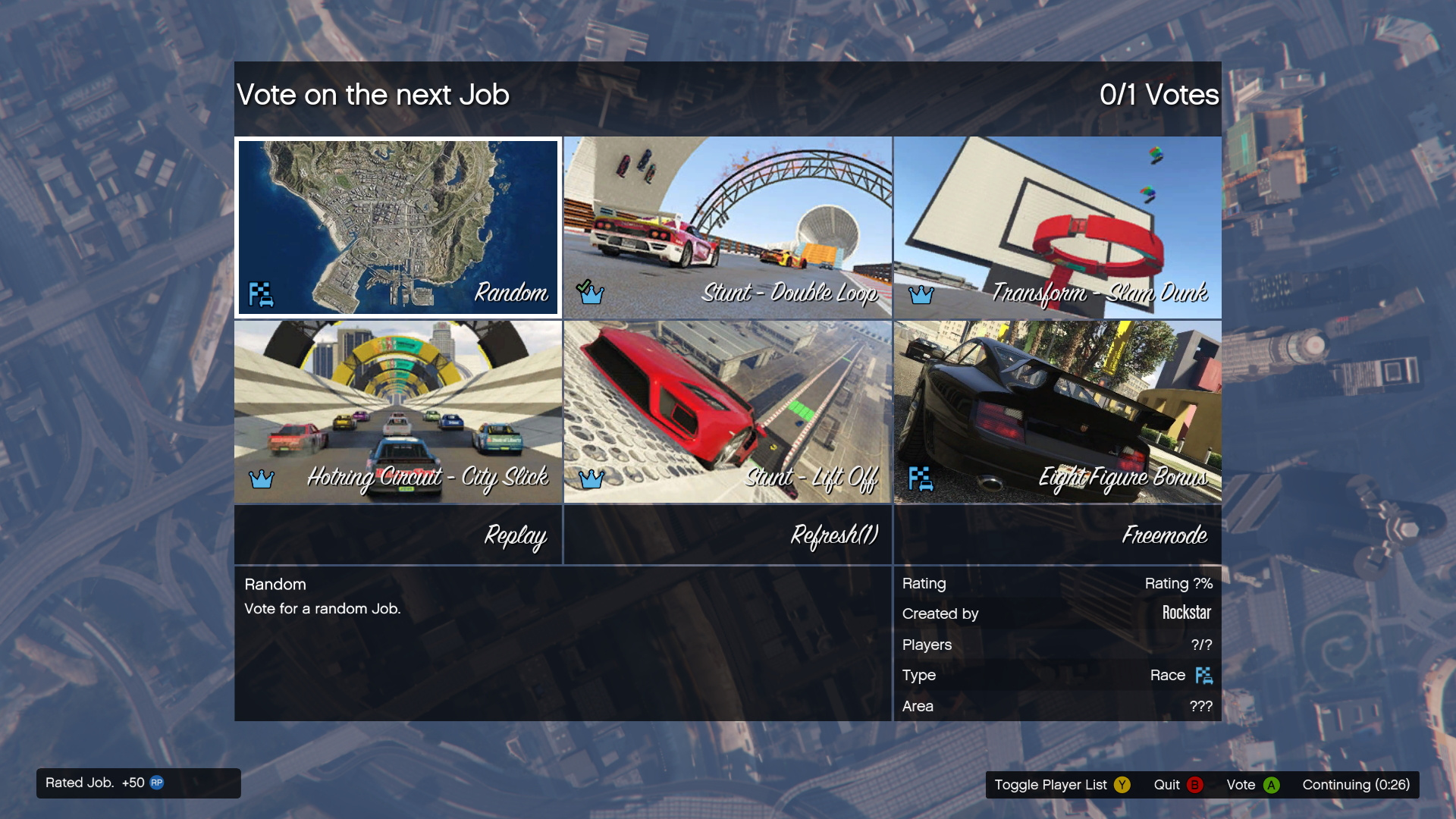Viewport: 1456px width, 819px height.
Task: Select the crown icon on Hotring Circuit City Slick
Action: (x=262, y=477)
